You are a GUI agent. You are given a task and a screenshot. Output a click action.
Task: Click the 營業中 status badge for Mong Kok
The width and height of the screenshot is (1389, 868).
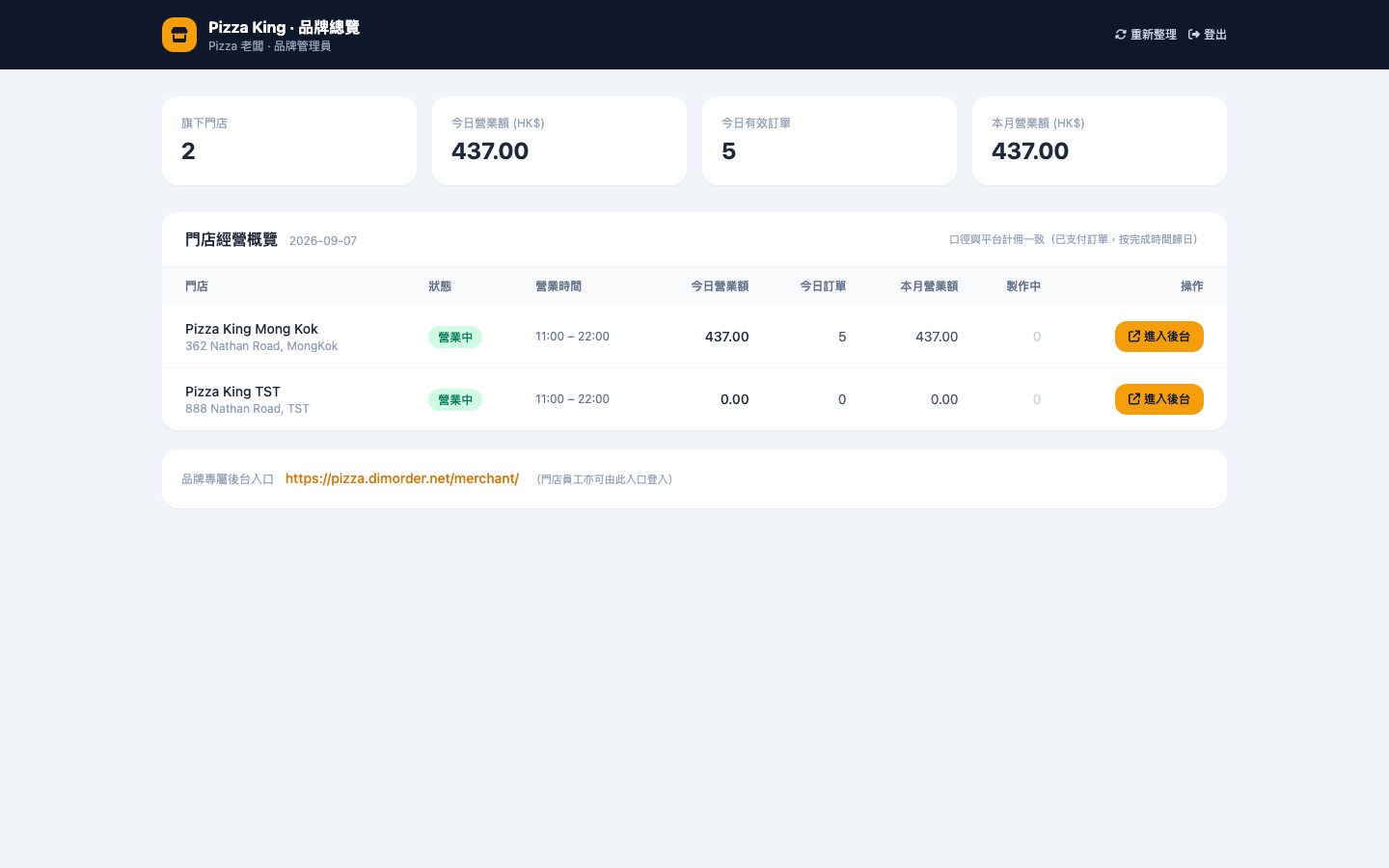pyautogui.click(x=455, y=338)
